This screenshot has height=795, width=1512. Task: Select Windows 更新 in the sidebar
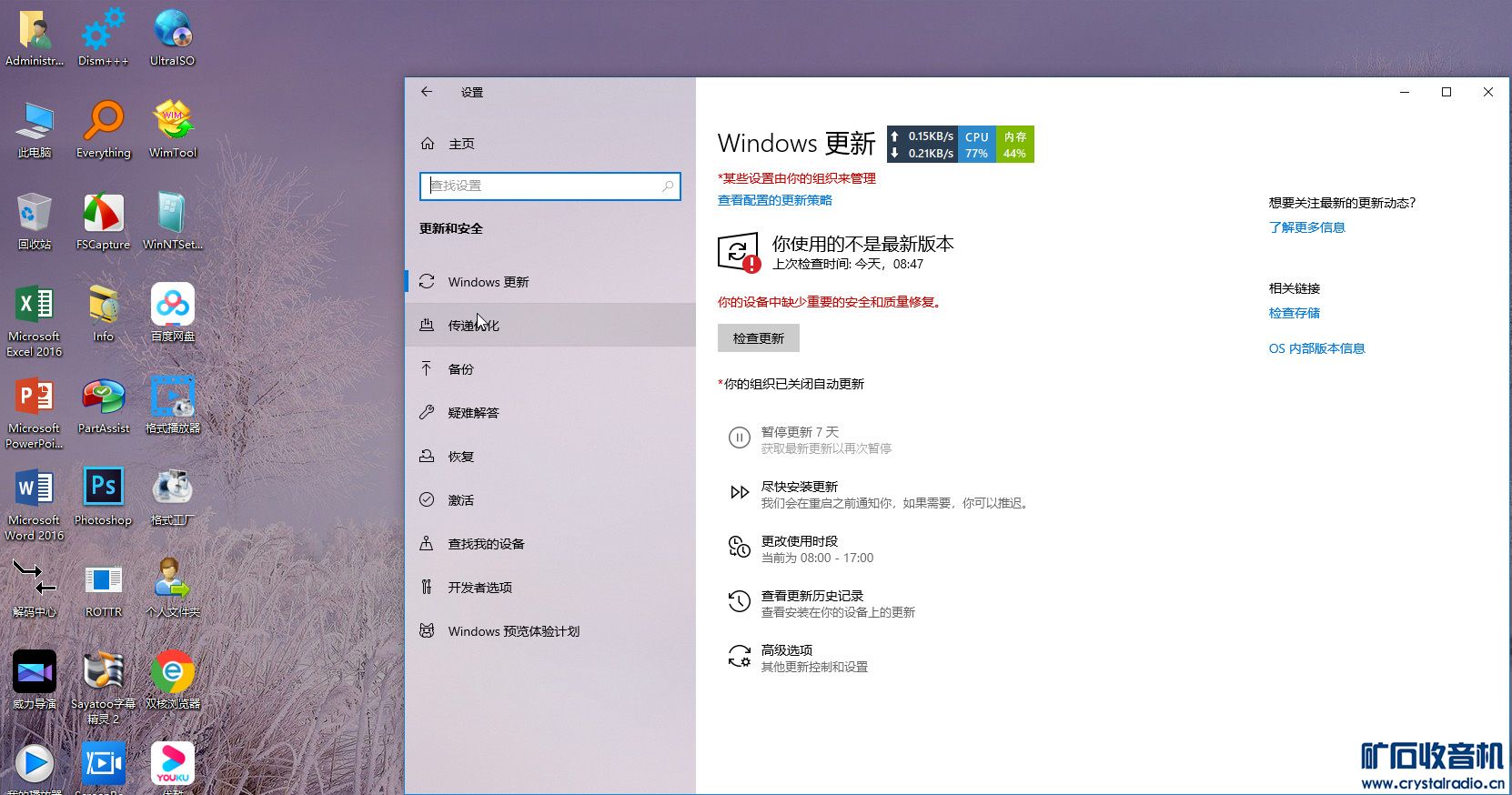coord(550,282)
